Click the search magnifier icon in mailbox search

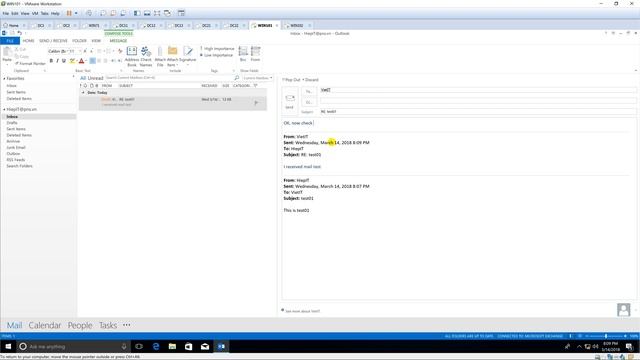(237, 78)
